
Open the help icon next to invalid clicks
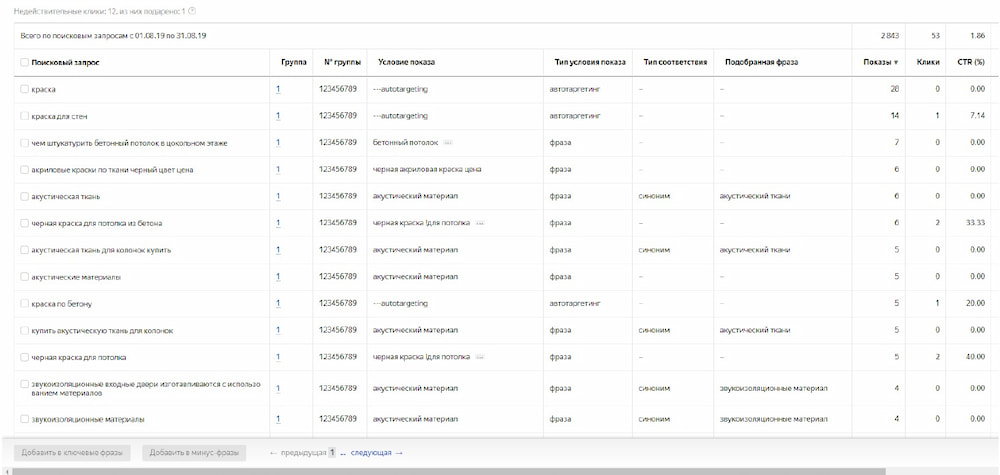(193, 11)
